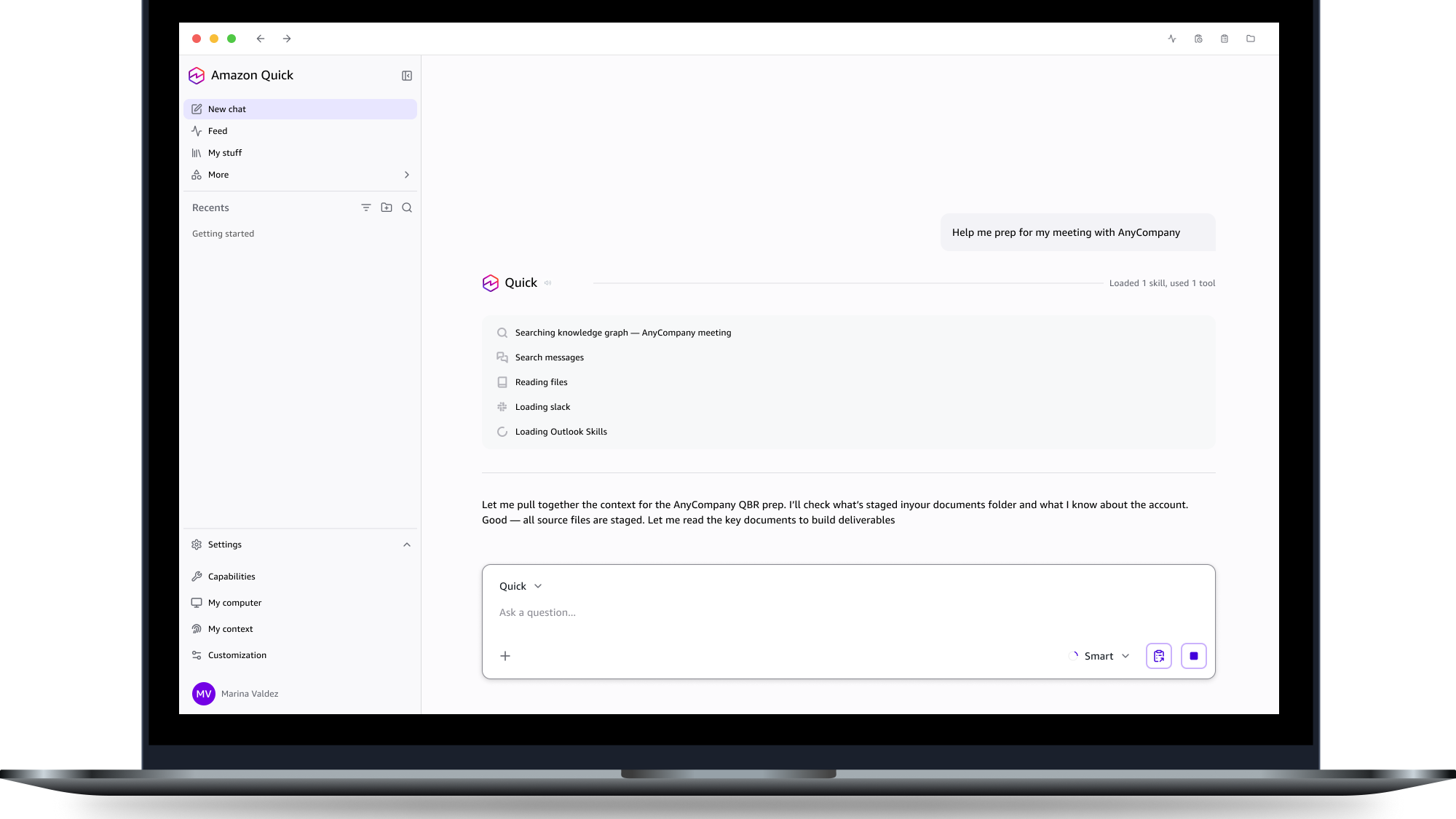1456x819 pixels.
Task: Collapse the Settings section
Action: [x=406, y=545]
